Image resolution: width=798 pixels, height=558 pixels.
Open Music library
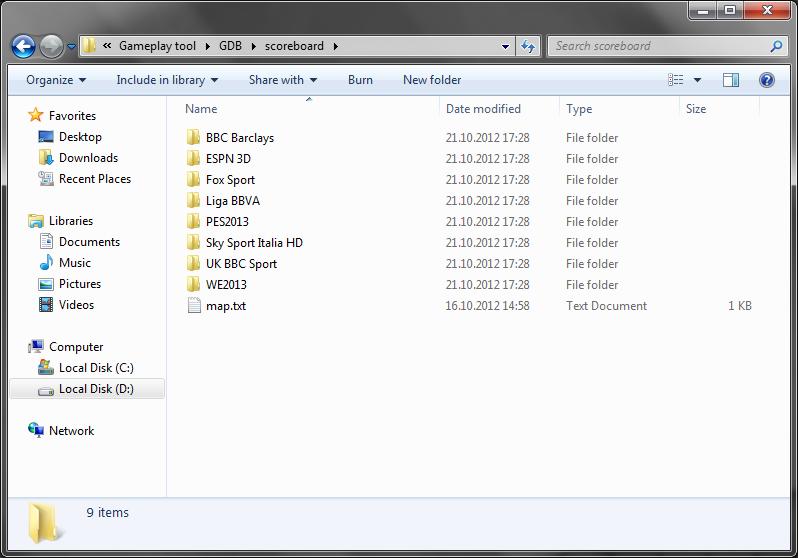[x=74, y=263]
